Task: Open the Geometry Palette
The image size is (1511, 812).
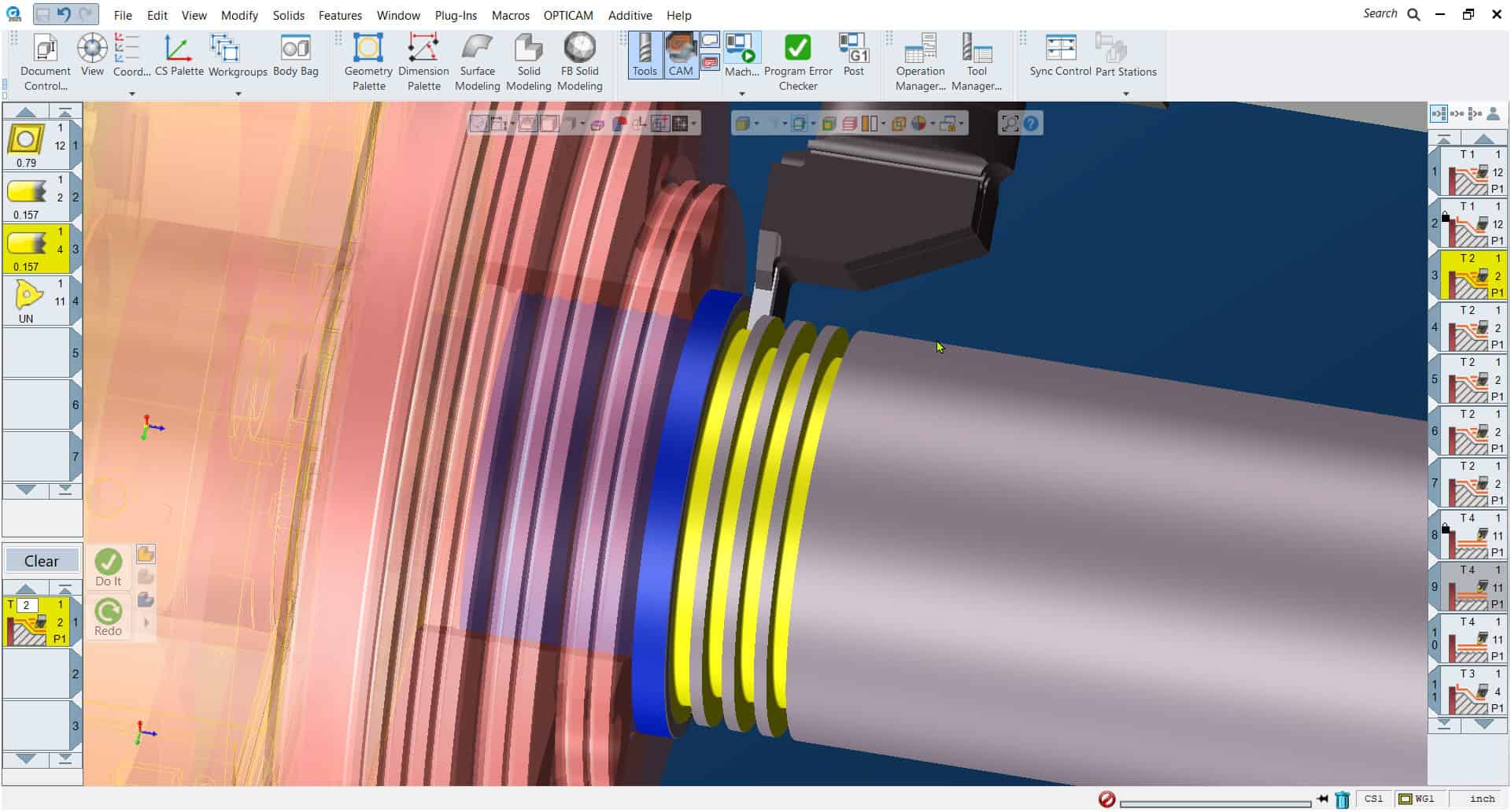Action: click(x=368, y=63)
